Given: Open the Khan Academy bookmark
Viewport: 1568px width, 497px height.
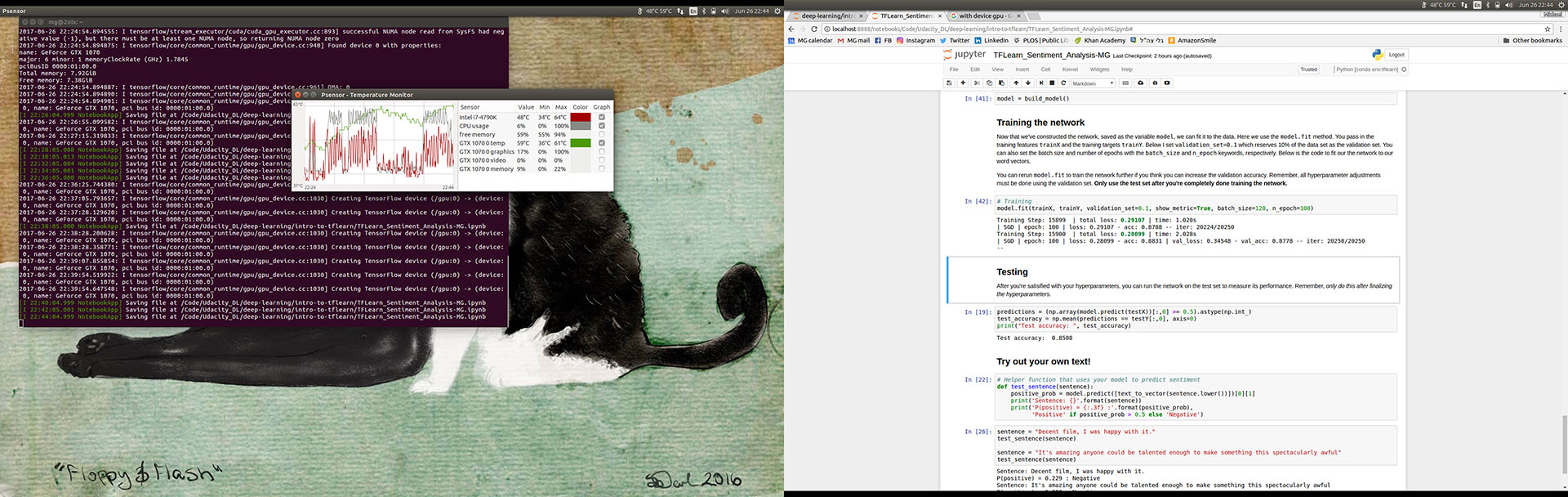Looking at the screenshot, I should [x=1100, y=40].
